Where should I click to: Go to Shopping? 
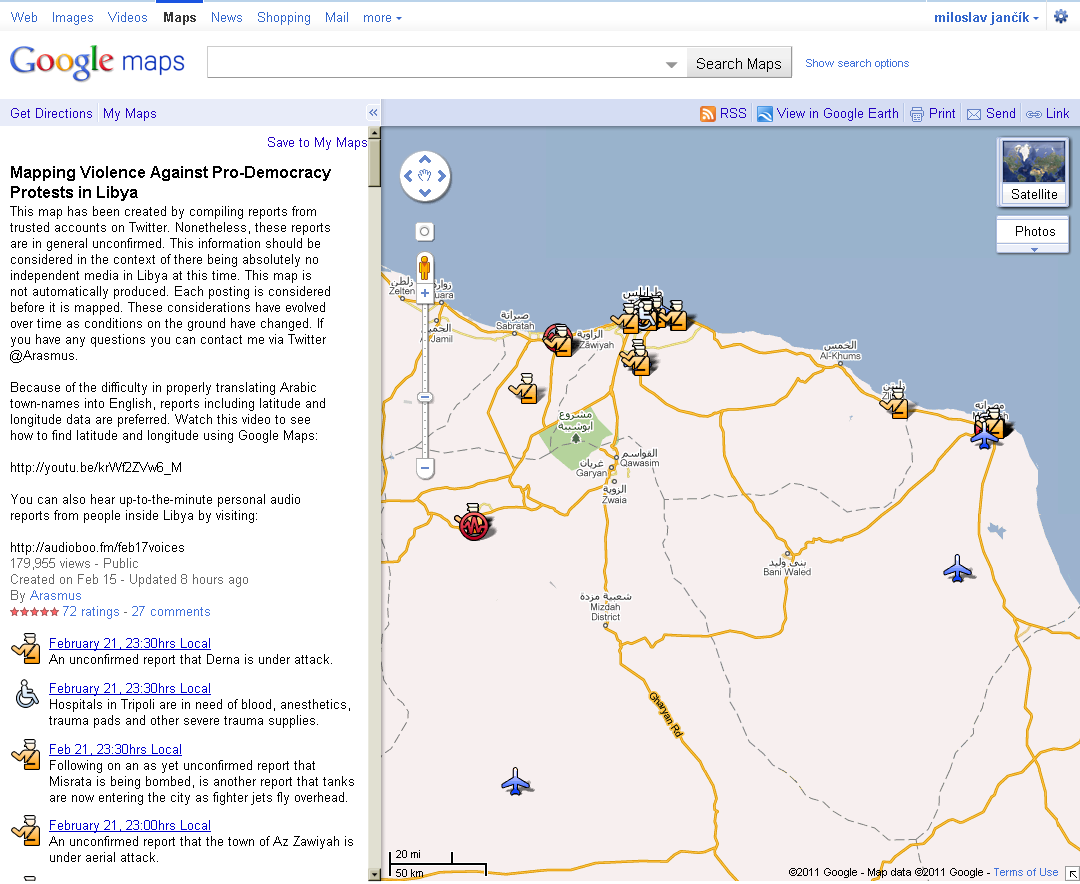(x=284, y=18)
